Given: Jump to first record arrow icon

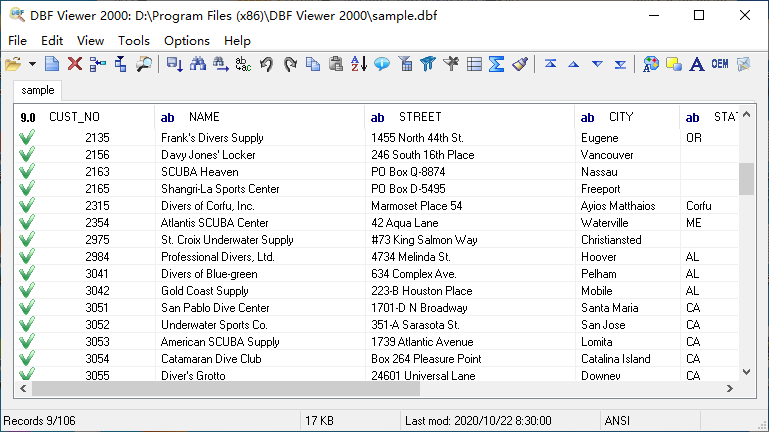Looking at the screenshot, I should pyautogui.click(x=550, y=64).
